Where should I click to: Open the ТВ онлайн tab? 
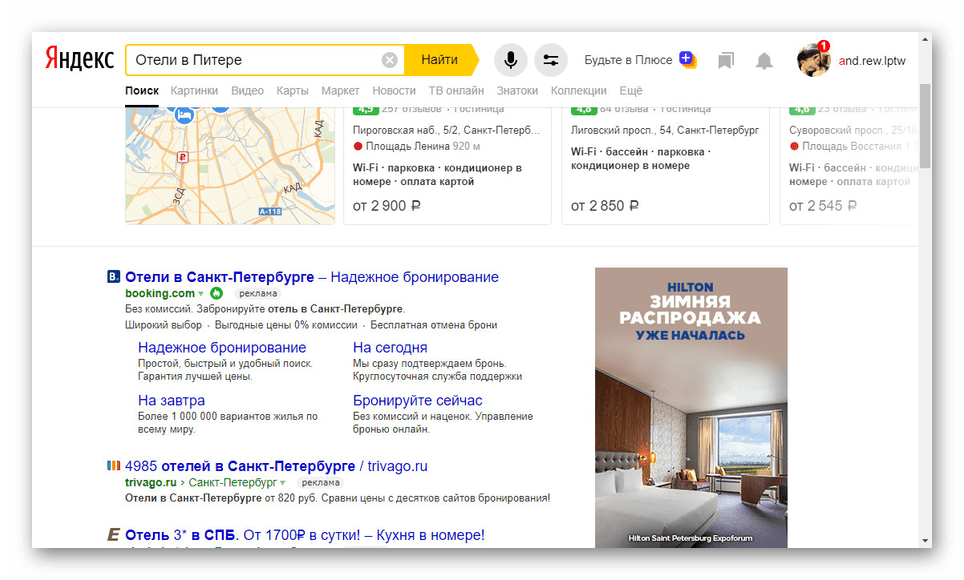[456, 90]
